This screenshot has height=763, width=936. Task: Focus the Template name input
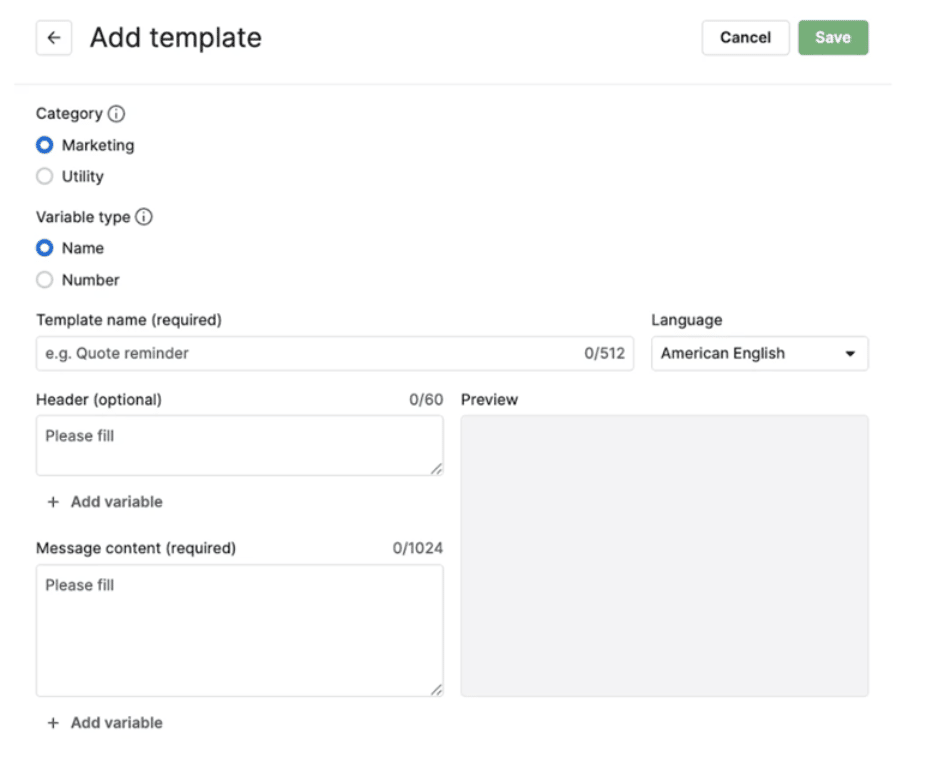point(335,353)
